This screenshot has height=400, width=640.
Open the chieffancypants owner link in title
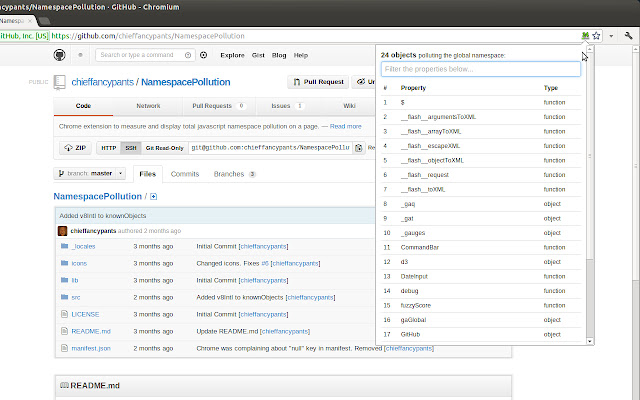(x=102, y=82)
